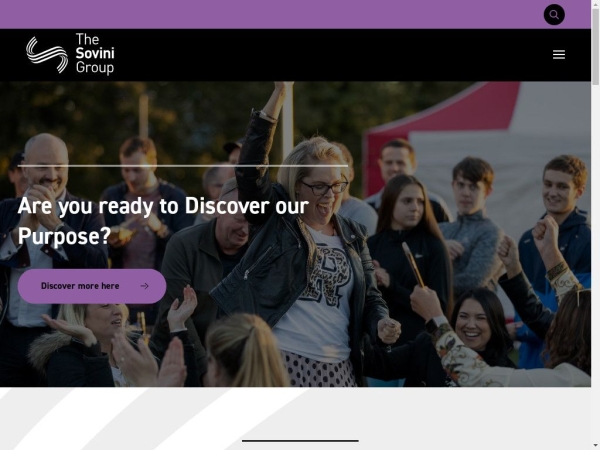The width and height of the screenshot is (600, 450).
Task: Click the vertical scrollbar thumb
Action: pos(595,46)
